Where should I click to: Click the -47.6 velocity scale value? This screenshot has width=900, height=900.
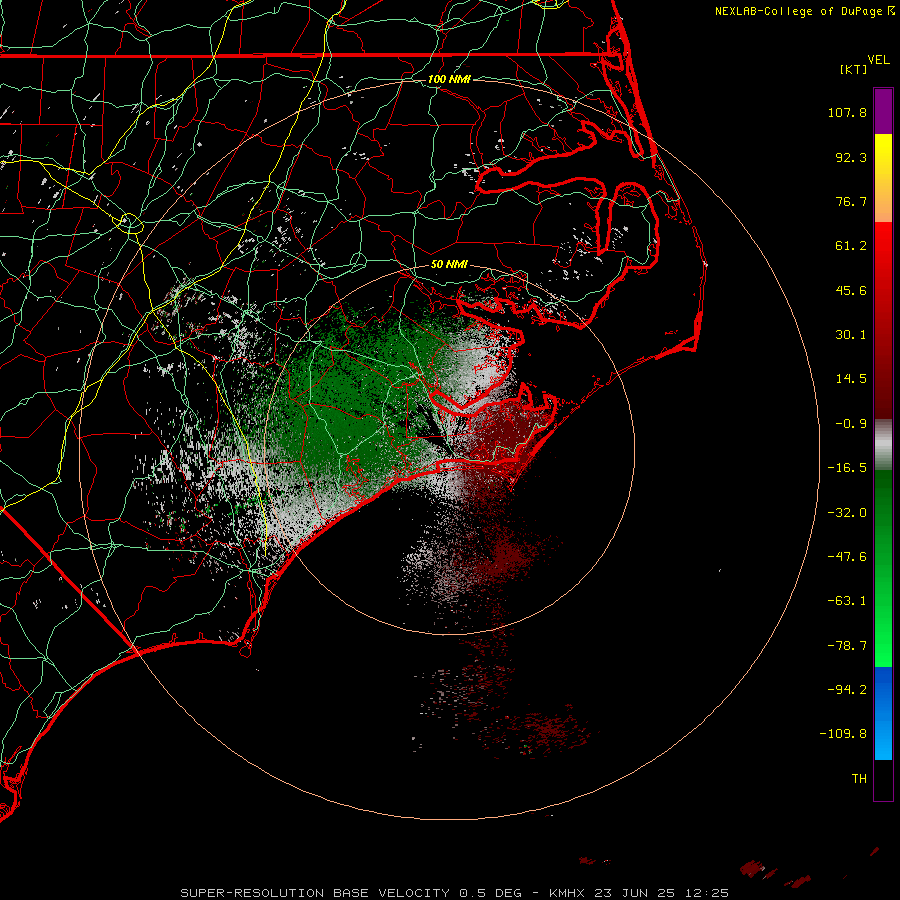(x=847, y=557)
